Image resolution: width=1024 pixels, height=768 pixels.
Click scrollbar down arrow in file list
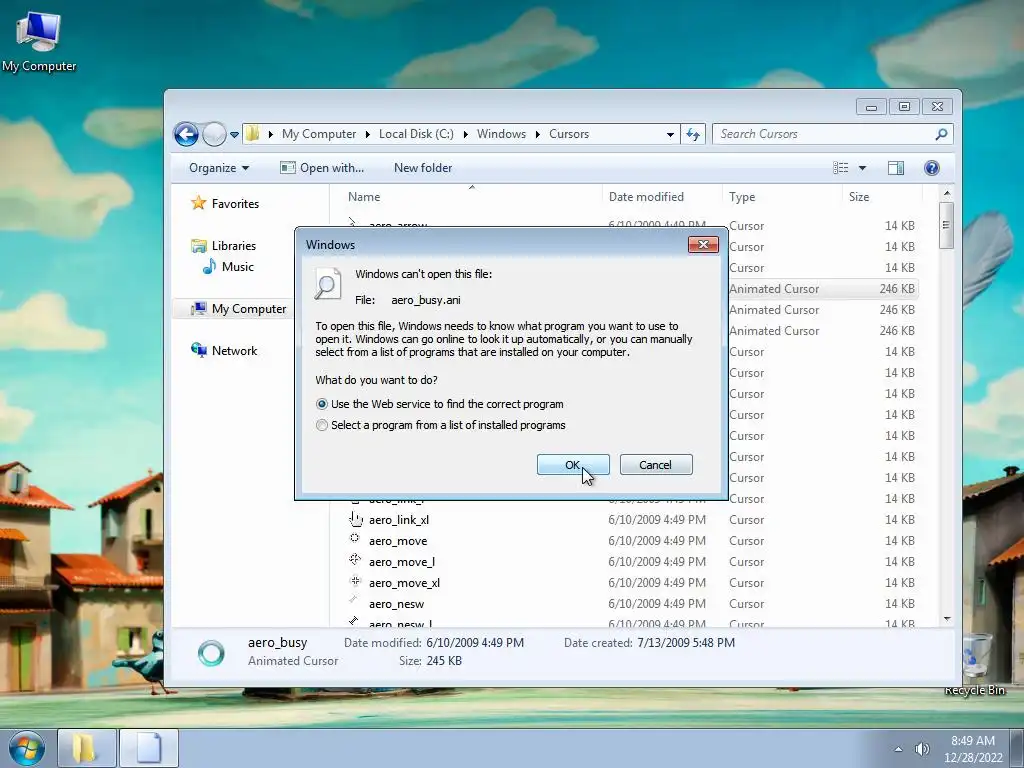pyautogui.click(x=947, y=618)
